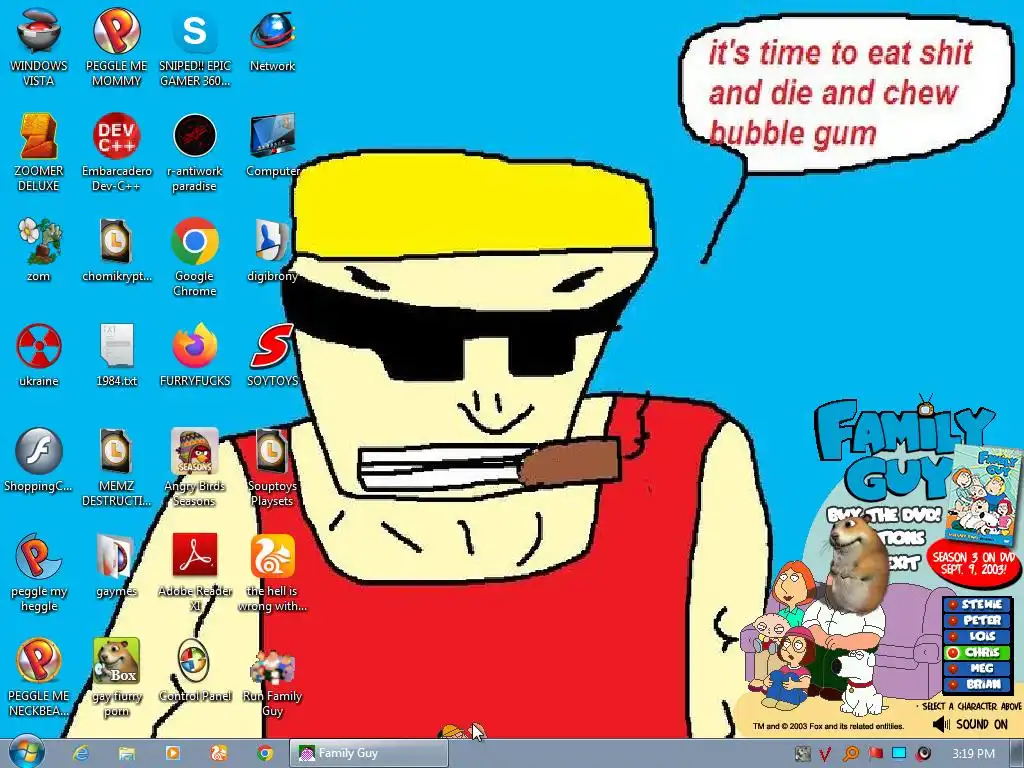Launch Internet Explorer from taskbar
This screenshot has width=1024, height=768.
pos(81,753)
